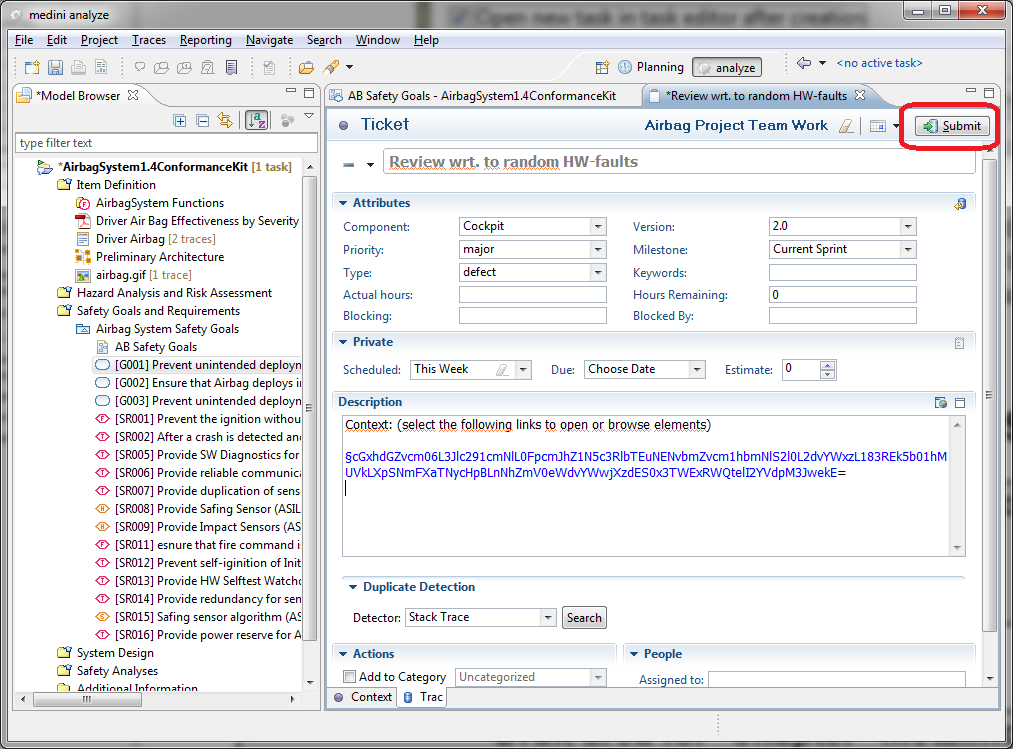The height and width of the screenshot is (749, 1013).
Task: Switch to the analyze perspective
Action: [727, 68]
